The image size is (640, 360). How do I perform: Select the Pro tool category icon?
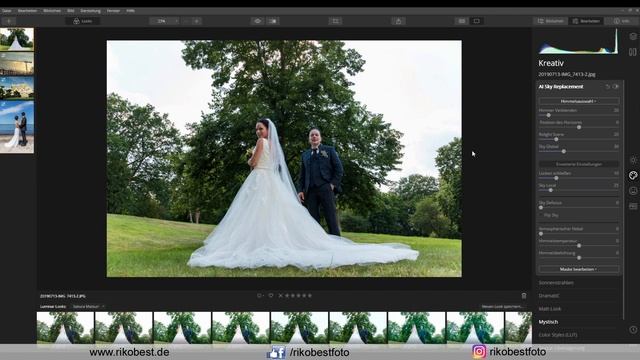click(633, 206)
